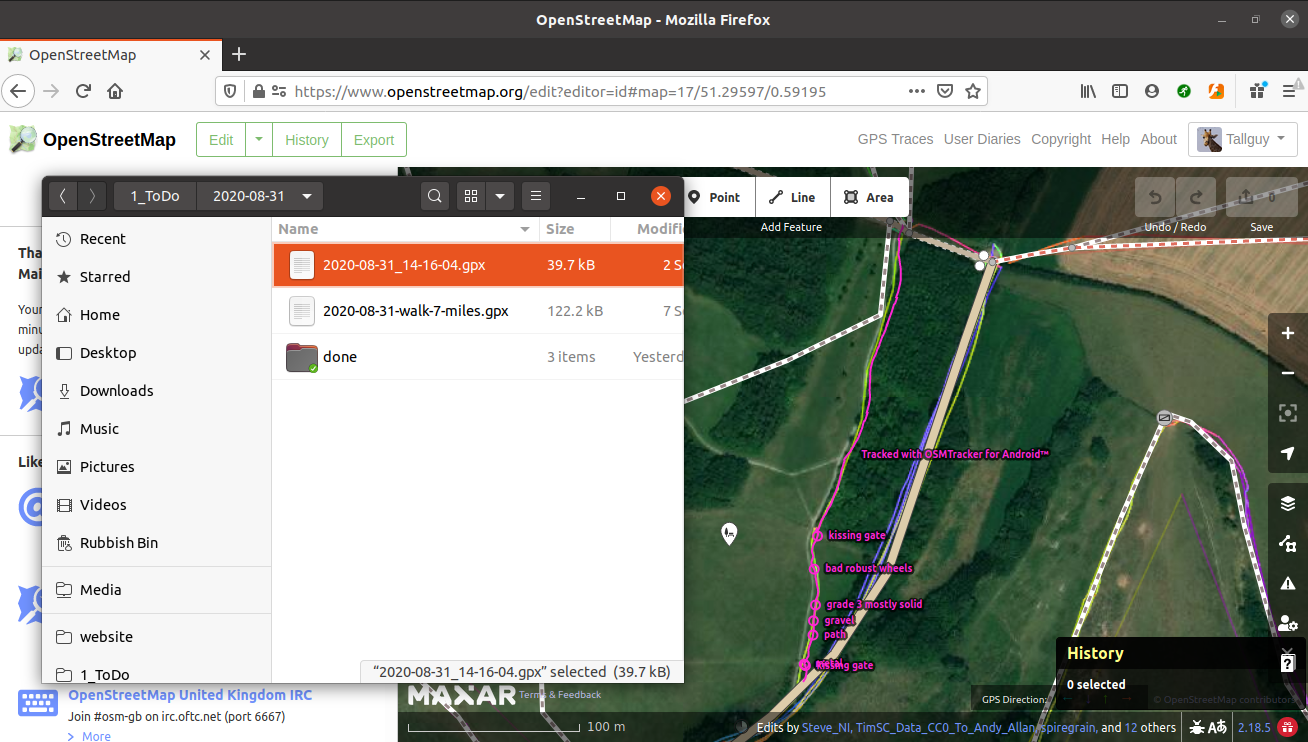Save page to Pocket
The image size is (1308, 742).
[x=944, y=91]
